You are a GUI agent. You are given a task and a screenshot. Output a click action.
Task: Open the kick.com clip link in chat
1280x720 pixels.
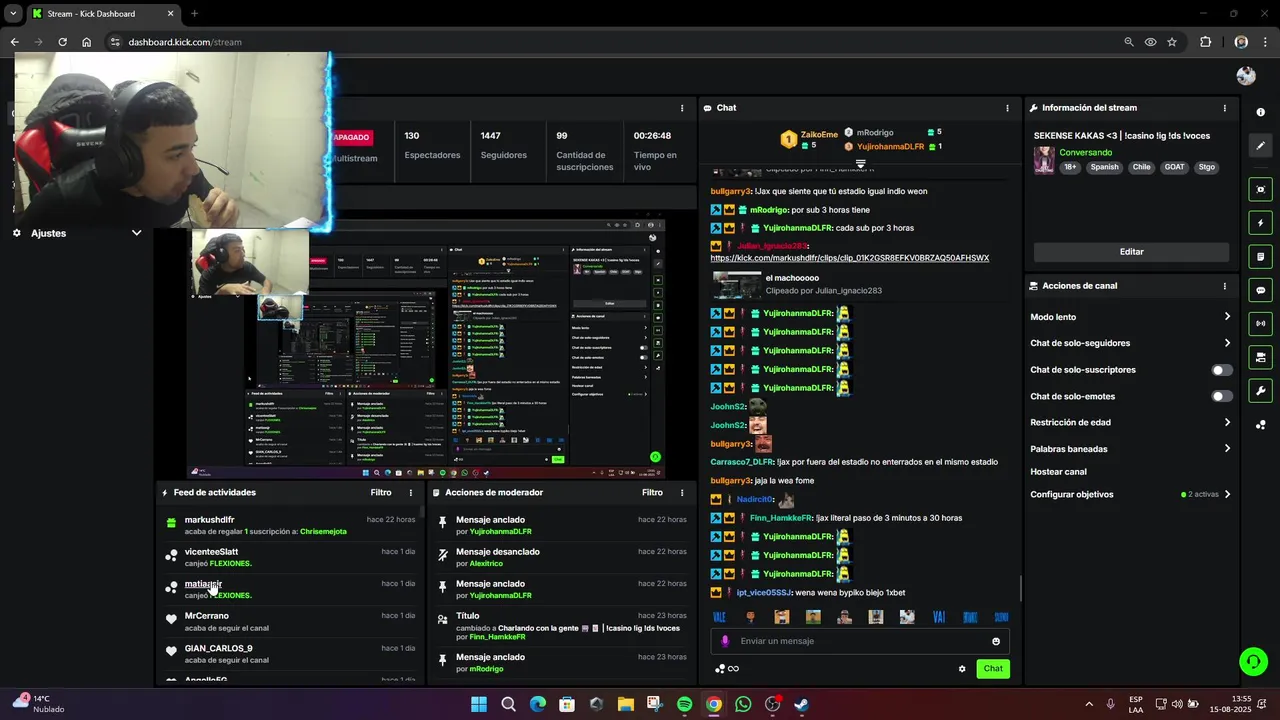coord(850,258)
